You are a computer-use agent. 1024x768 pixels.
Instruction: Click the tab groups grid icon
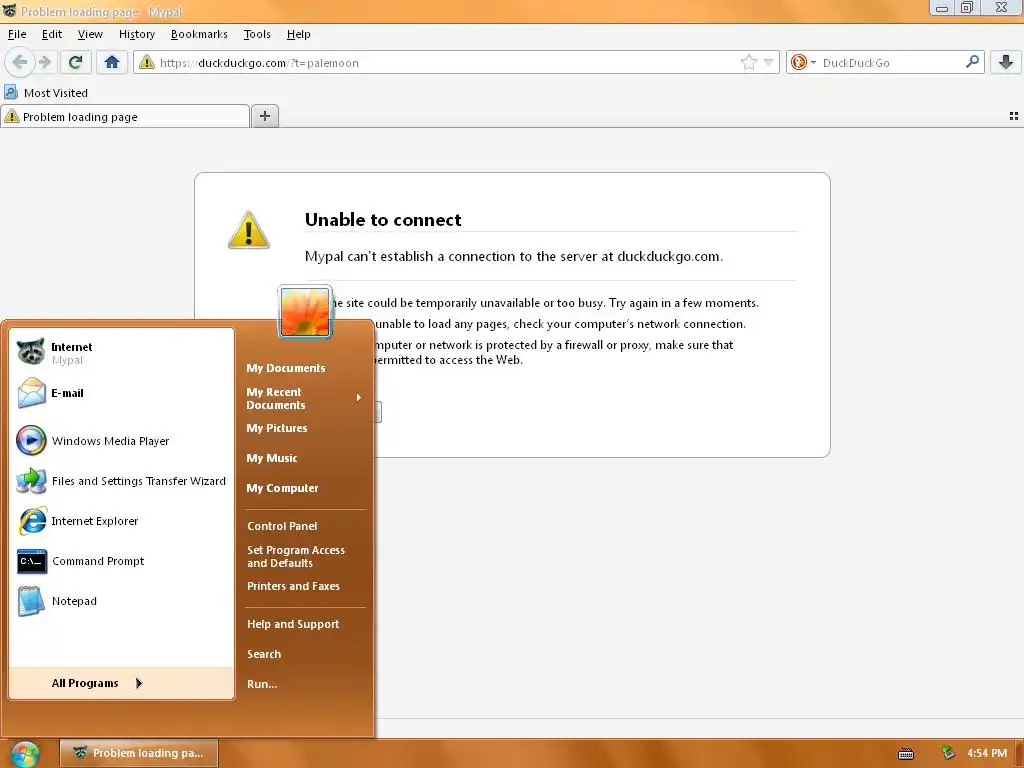[1014, 116]
